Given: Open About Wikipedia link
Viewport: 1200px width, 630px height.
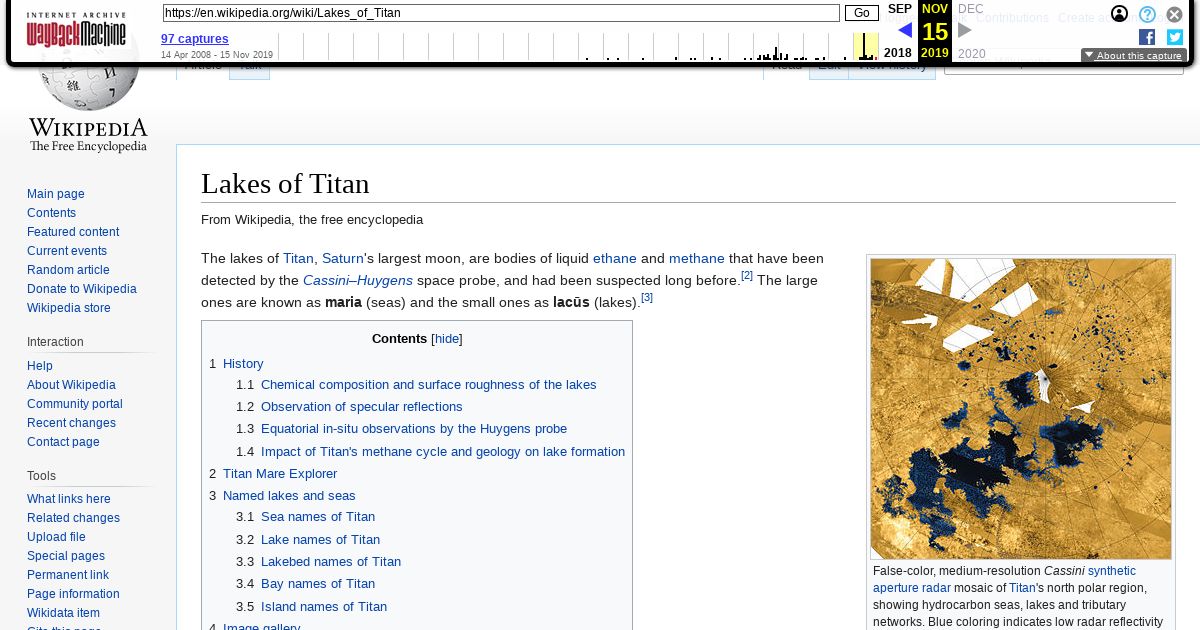Looking at the screenshot, I should pos(71,385).
